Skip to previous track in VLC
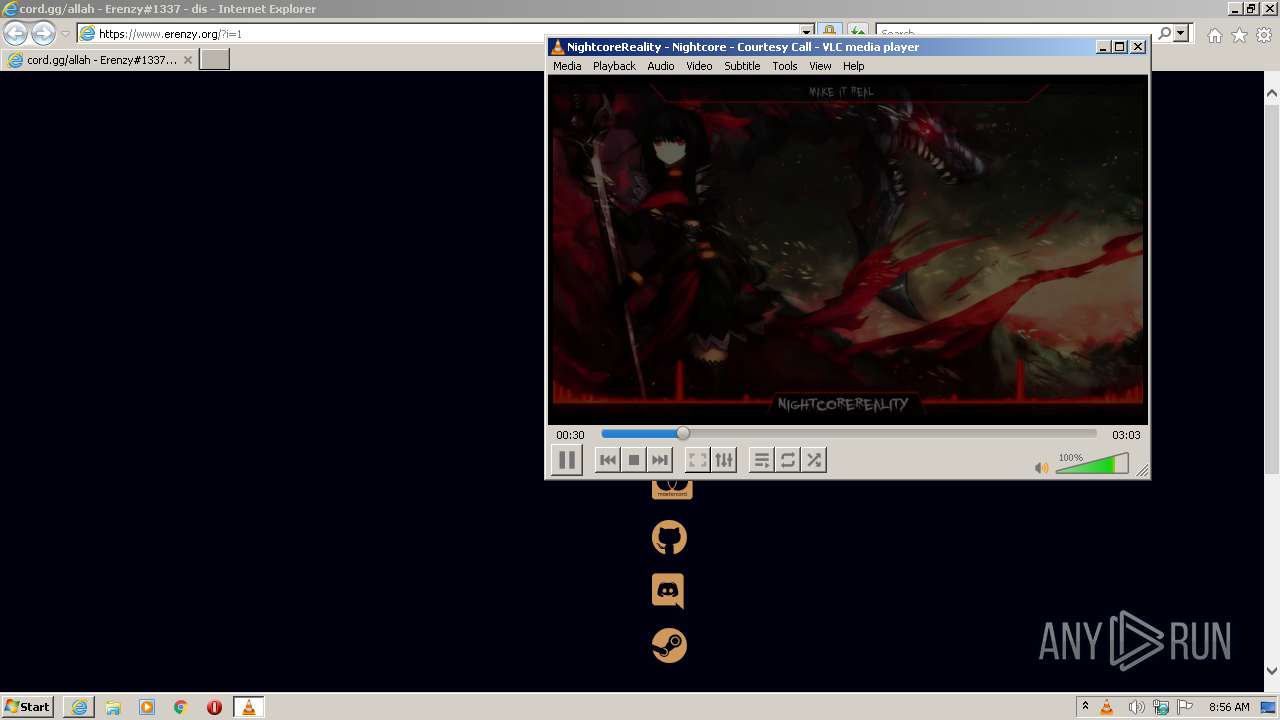This screenshot has width=1280, height=720. tap(607, 460)
